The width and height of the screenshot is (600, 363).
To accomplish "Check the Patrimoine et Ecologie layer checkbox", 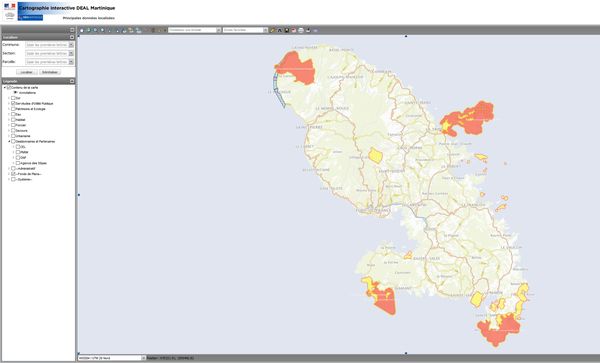I will 13,109.
